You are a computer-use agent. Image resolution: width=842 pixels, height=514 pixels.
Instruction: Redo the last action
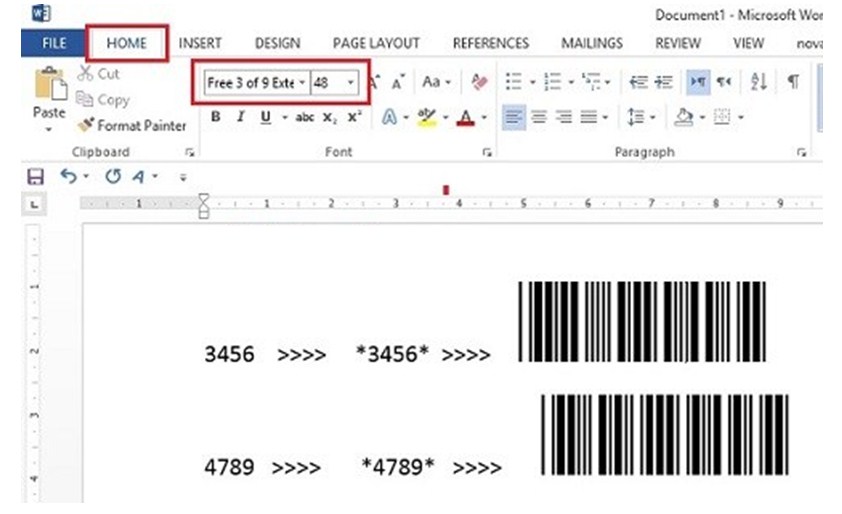113,176
